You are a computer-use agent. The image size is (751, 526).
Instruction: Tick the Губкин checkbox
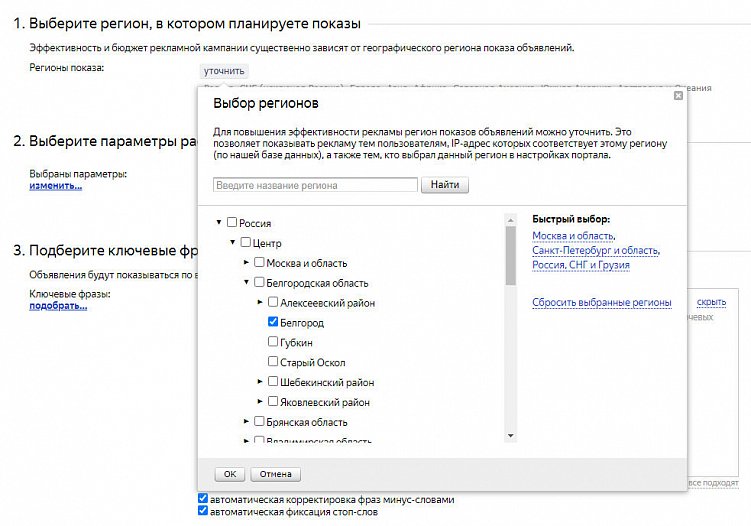273,343
